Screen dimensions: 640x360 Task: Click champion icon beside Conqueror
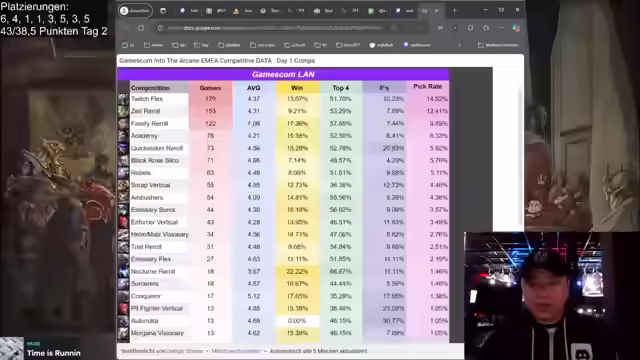(123, 296)
